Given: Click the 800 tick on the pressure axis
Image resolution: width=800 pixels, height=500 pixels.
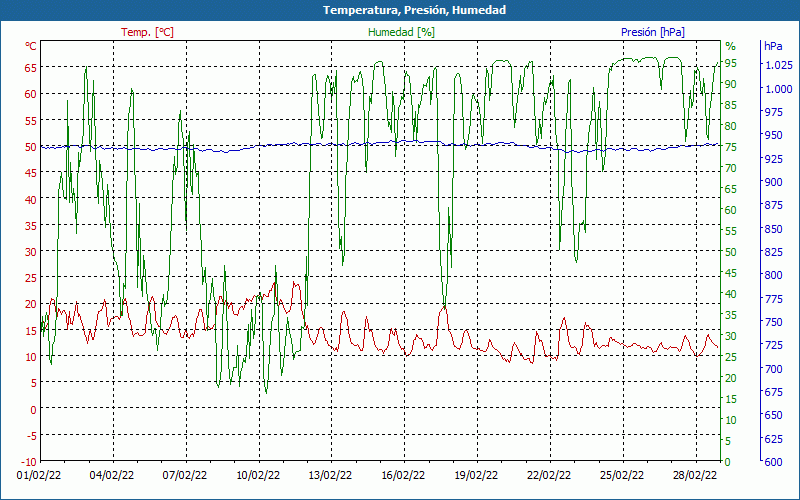Looking at the screenshot, I should pos(773,275).
